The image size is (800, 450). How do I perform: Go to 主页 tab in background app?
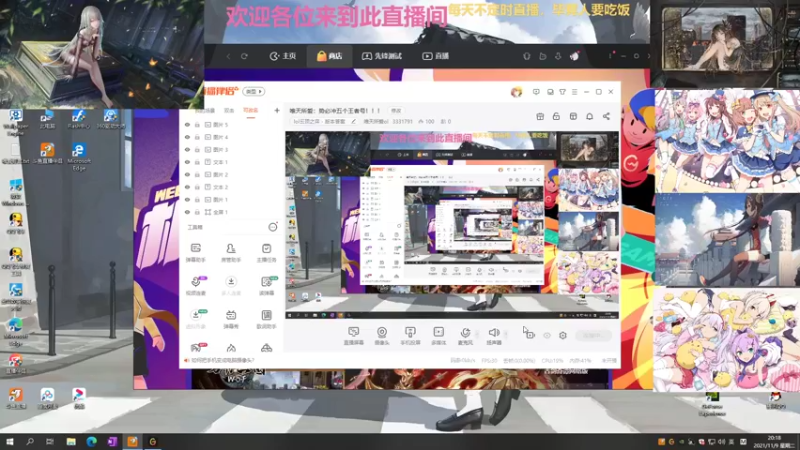point(283,56)
